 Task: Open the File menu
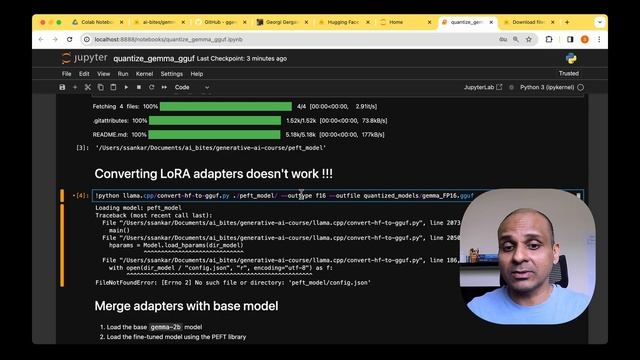(67, 74)
